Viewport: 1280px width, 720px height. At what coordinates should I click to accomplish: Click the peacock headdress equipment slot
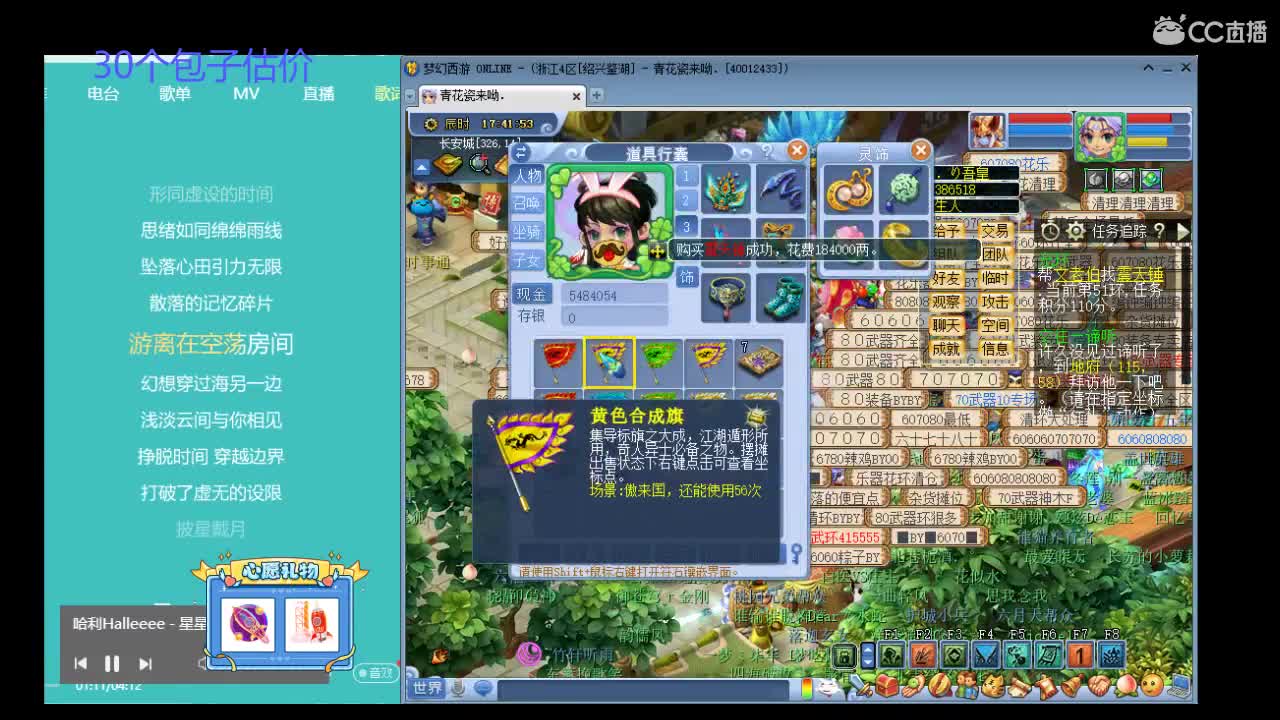(x=726, y=188)
